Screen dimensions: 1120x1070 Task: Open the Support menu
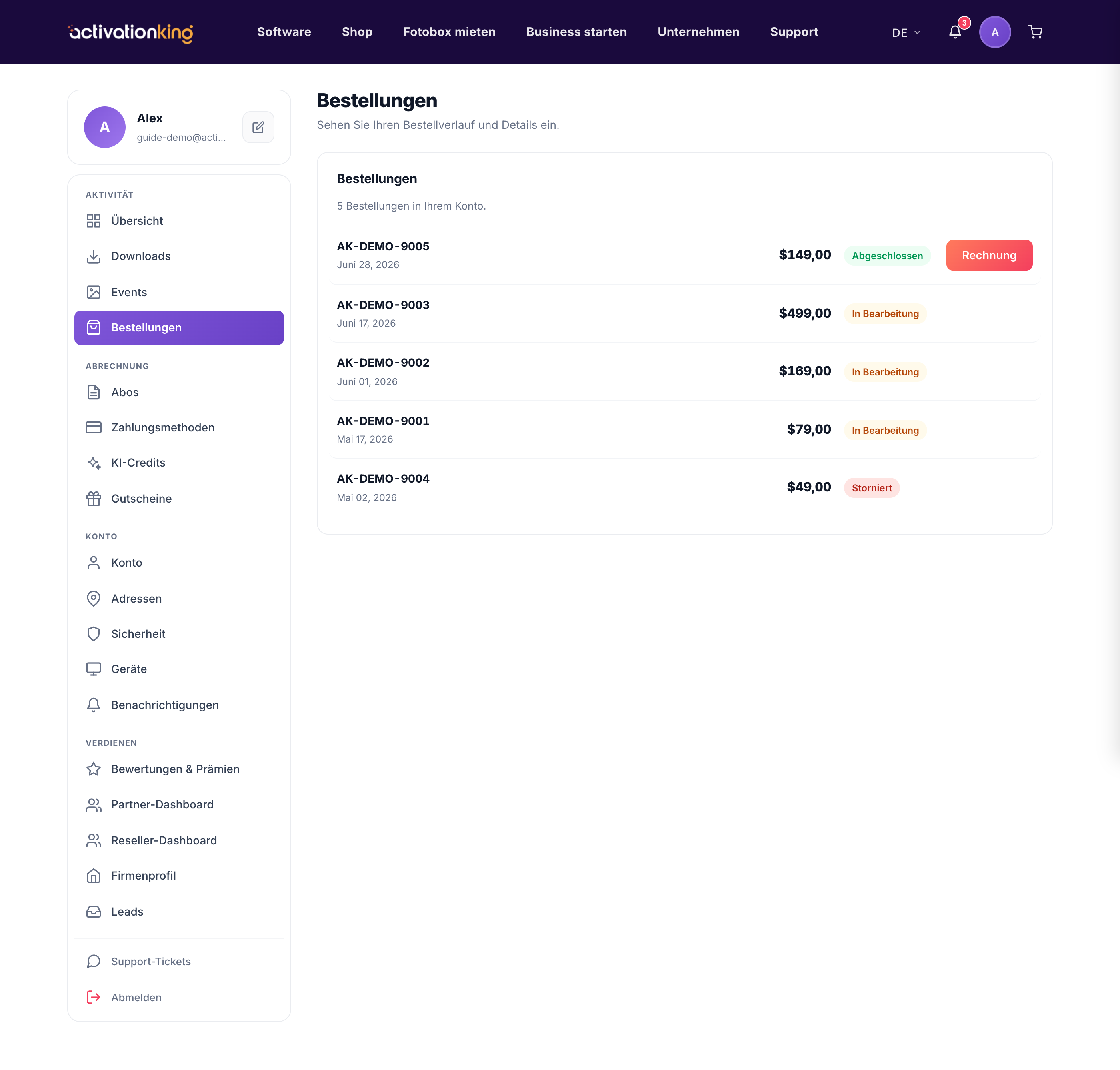[794, 32]
